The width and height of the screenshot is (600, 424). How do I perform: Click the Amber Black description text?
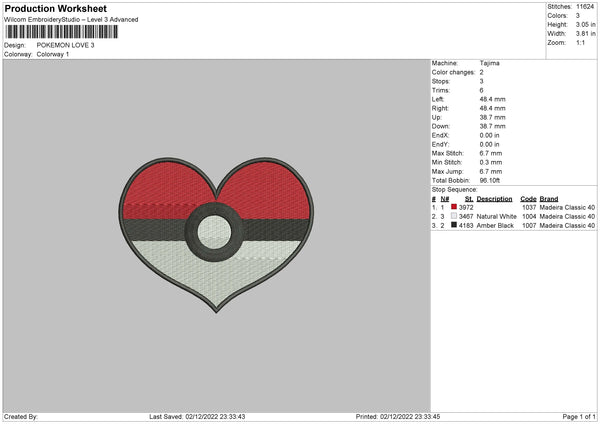pyautogui.click(x=495, y=226)
